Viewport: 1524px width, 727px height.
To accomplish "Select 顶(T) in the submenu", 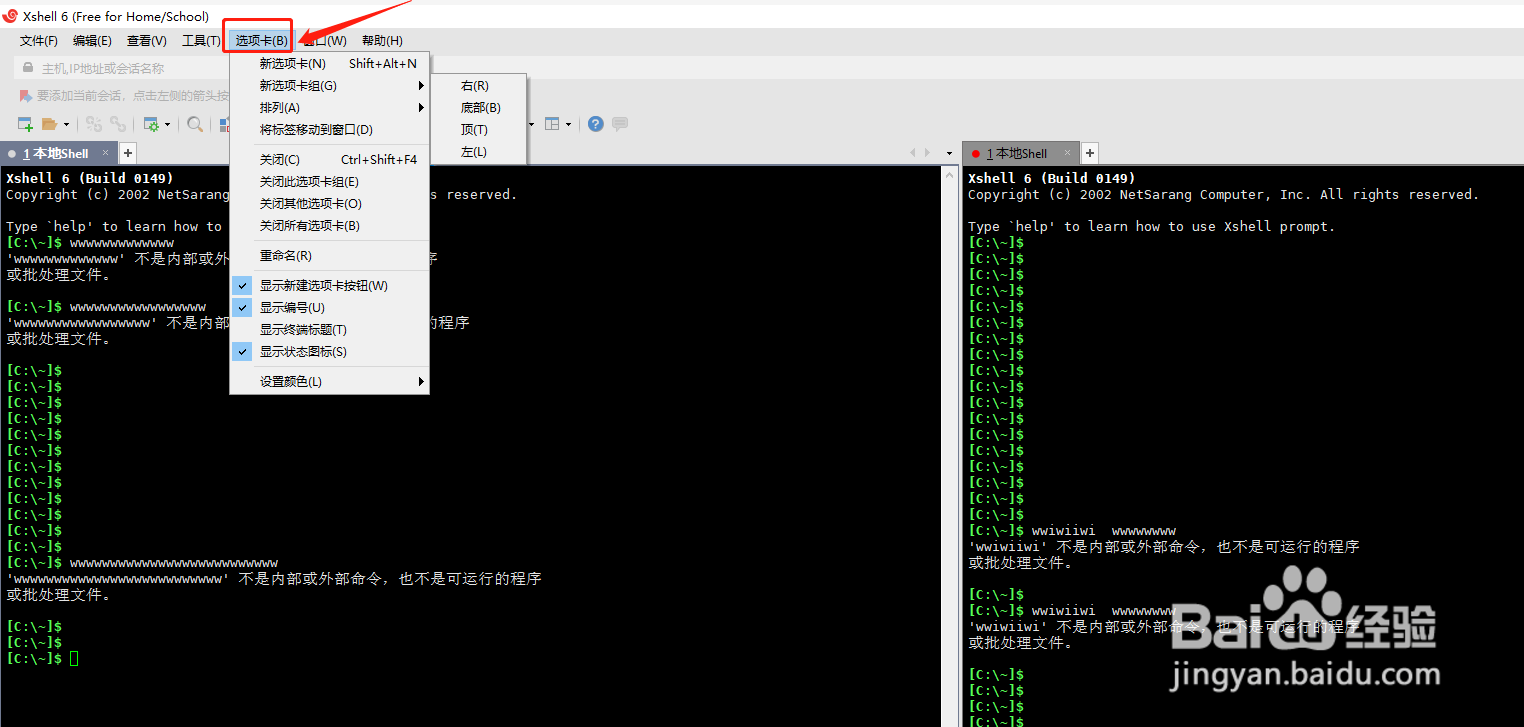I will [x=478, y=130].
